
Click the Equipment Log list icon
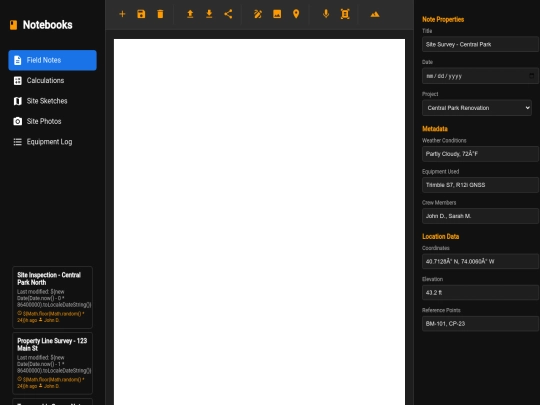18,142
